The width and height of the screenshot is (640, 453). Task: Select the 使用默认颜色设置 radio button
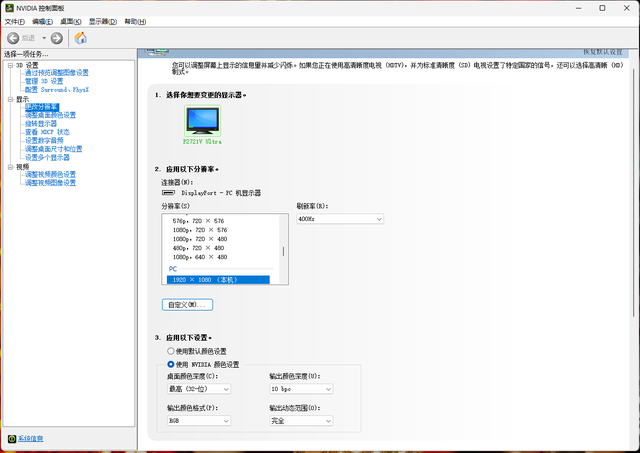click(171, 351)
